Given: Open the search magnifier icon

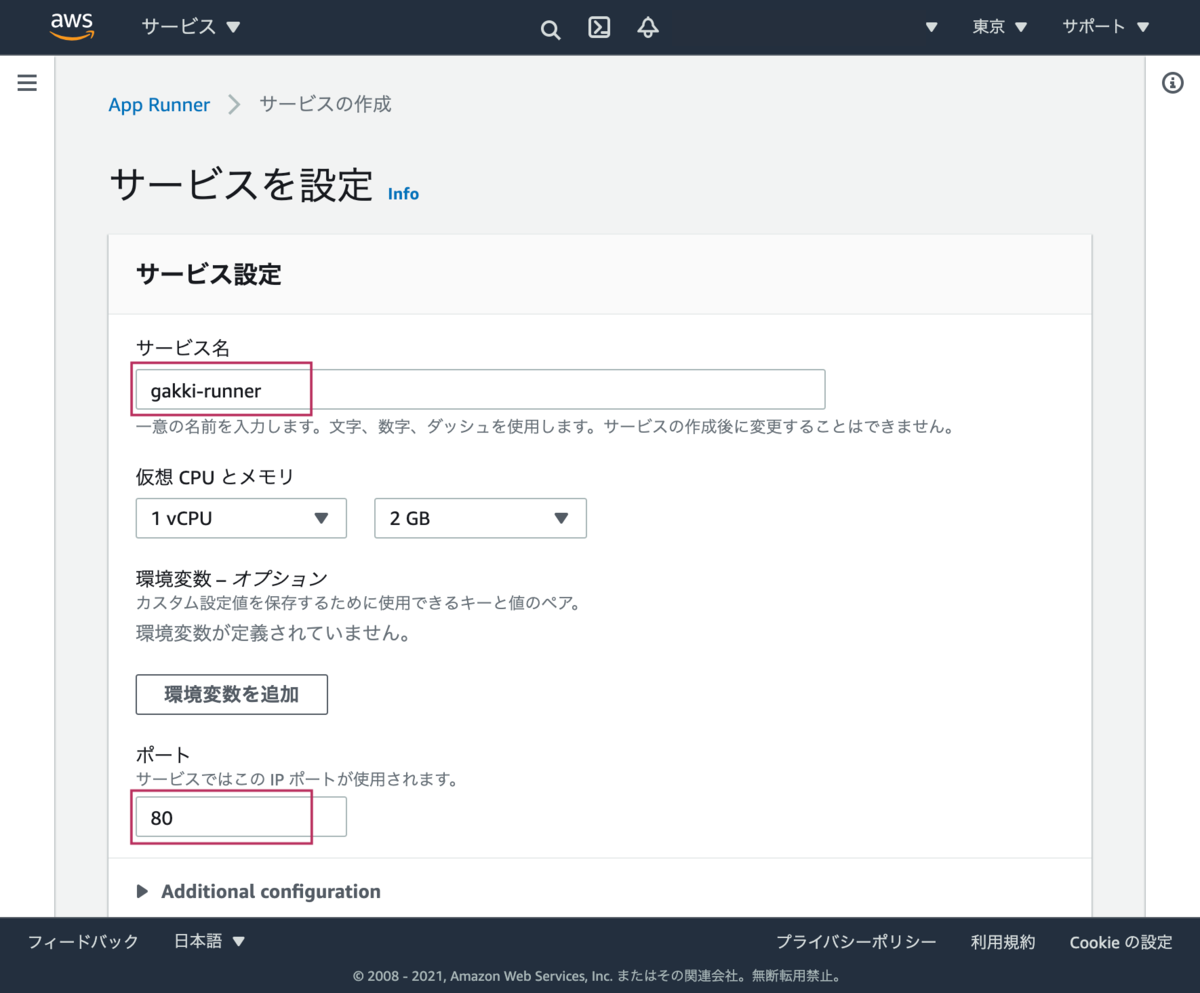Looking at the screenshot, I should [x=550, y=29].
